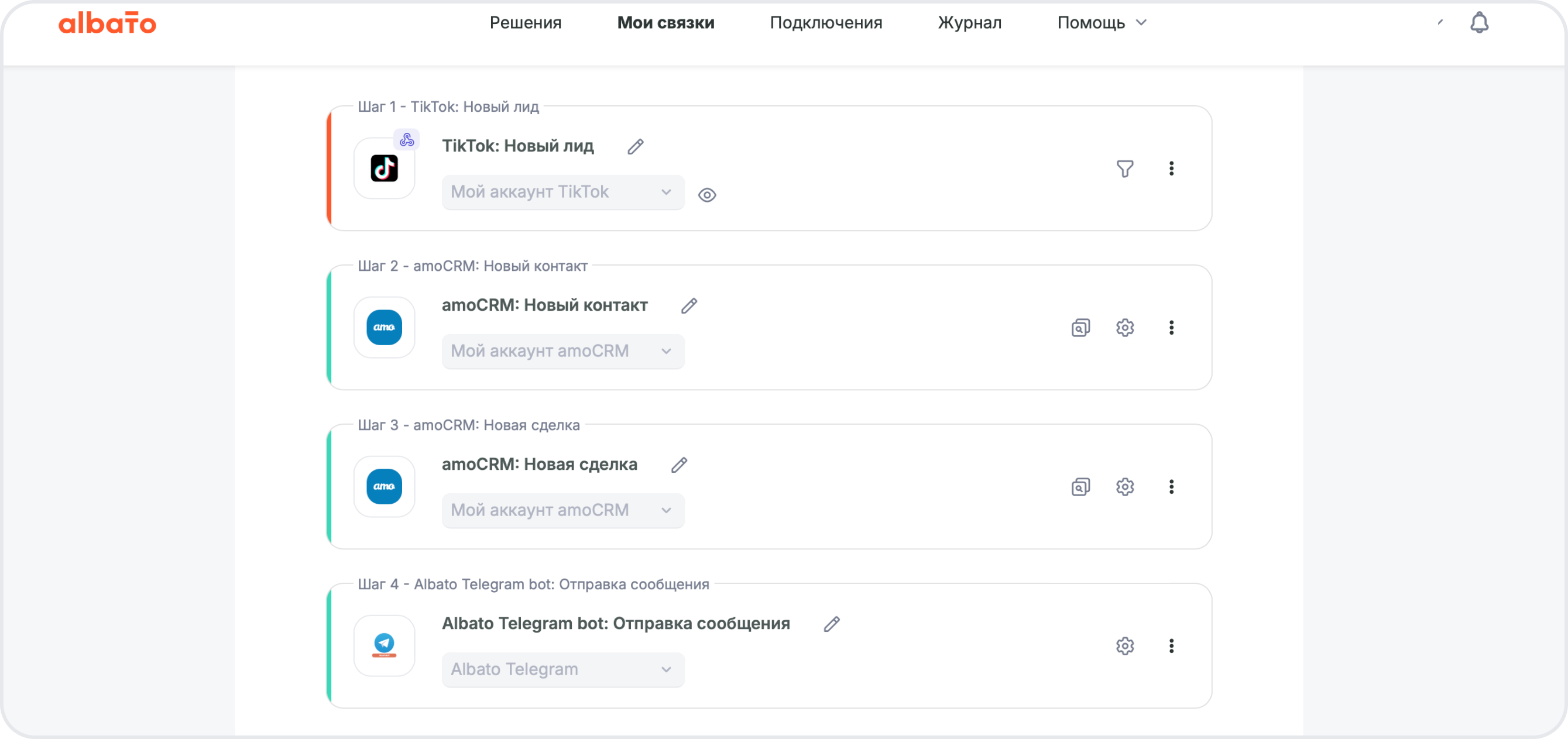Click the webhook badge on TikTok step
Viewport: 1568px width, 739px height.
407,140
